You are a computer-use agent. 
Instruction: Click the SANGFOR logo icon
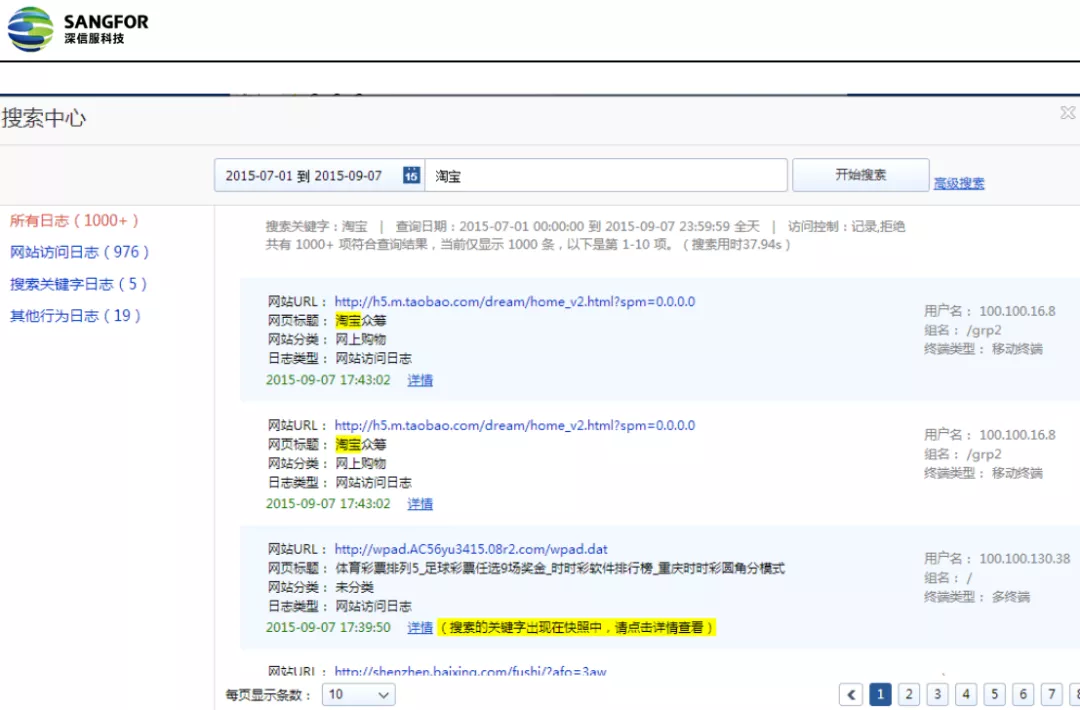point(30,29)
